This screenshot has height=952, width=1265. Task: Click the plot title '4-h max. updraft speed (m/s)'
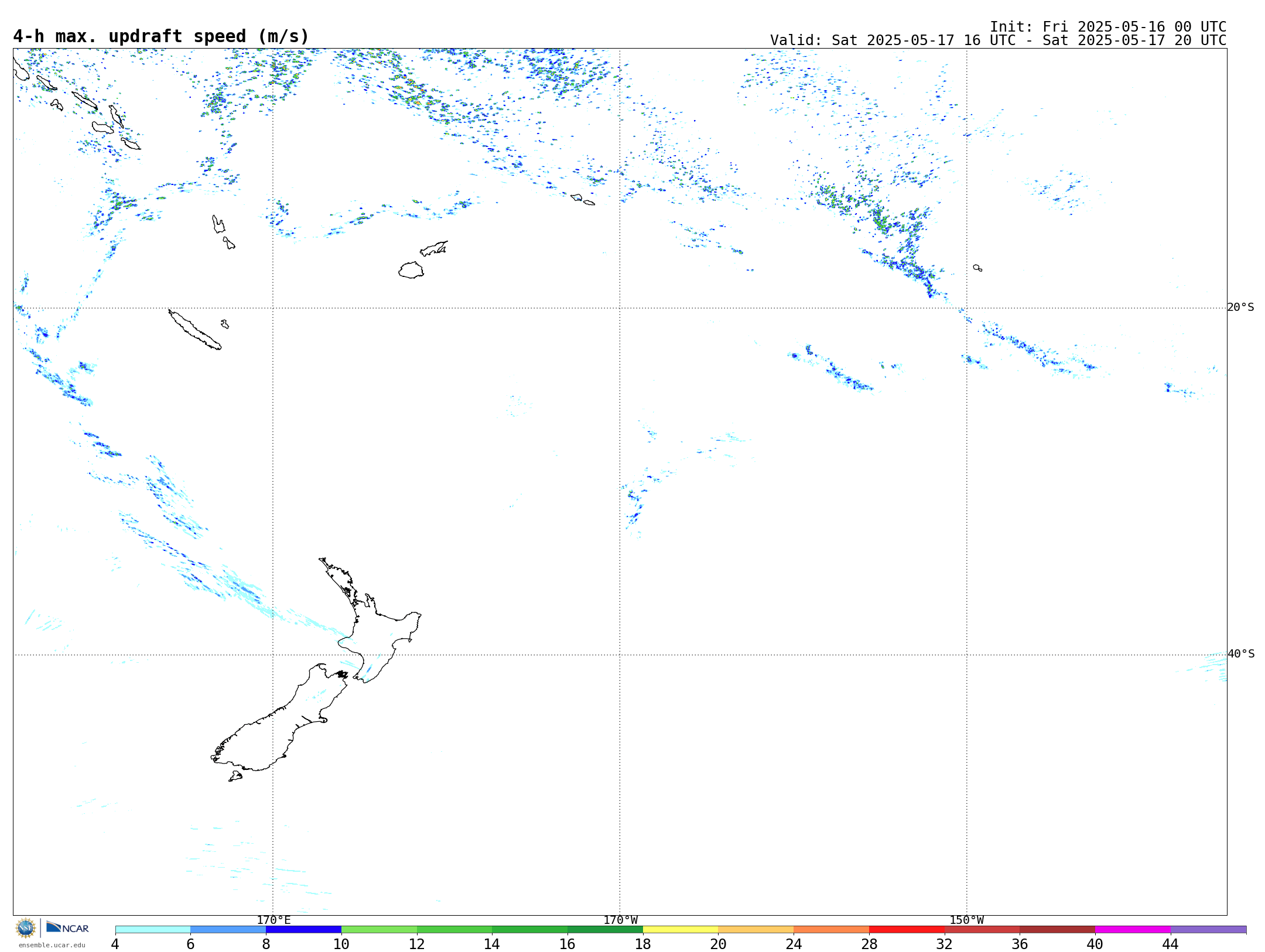click(x=161, y=36)
